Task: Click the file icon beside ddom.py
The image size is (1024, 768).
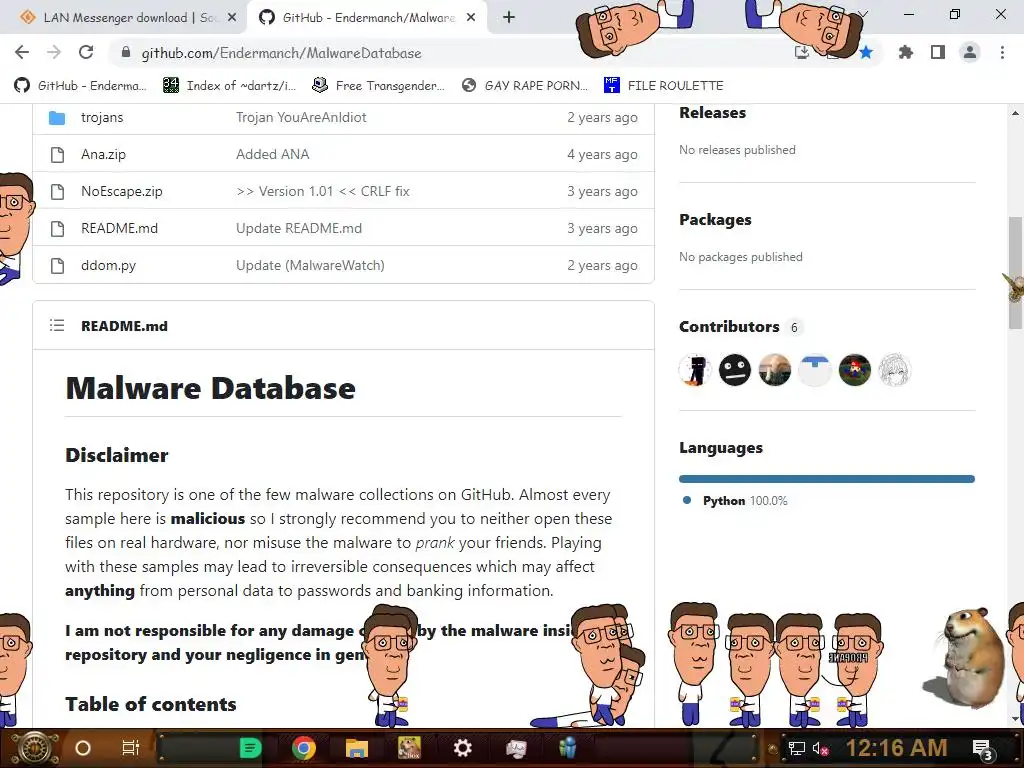Action: 57,266
